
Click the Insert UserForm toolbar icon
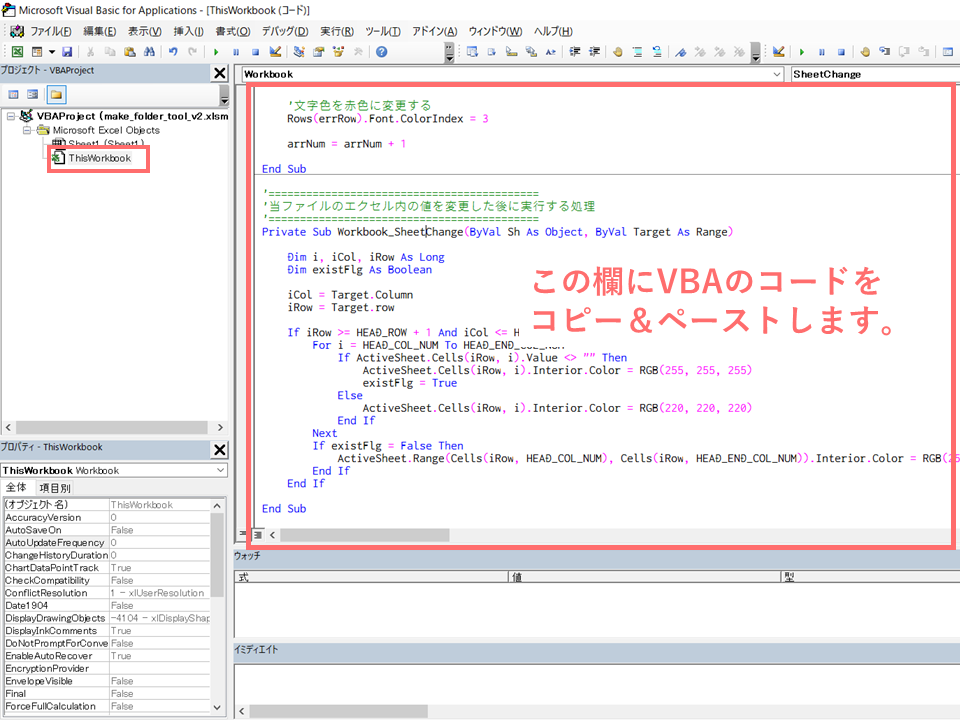[37, 52]
